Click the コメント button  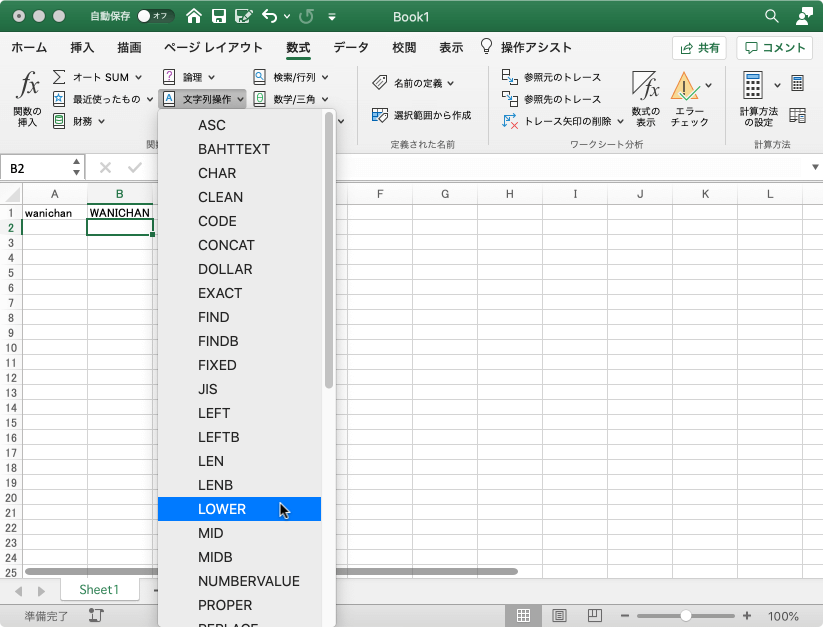coord(775,48)
